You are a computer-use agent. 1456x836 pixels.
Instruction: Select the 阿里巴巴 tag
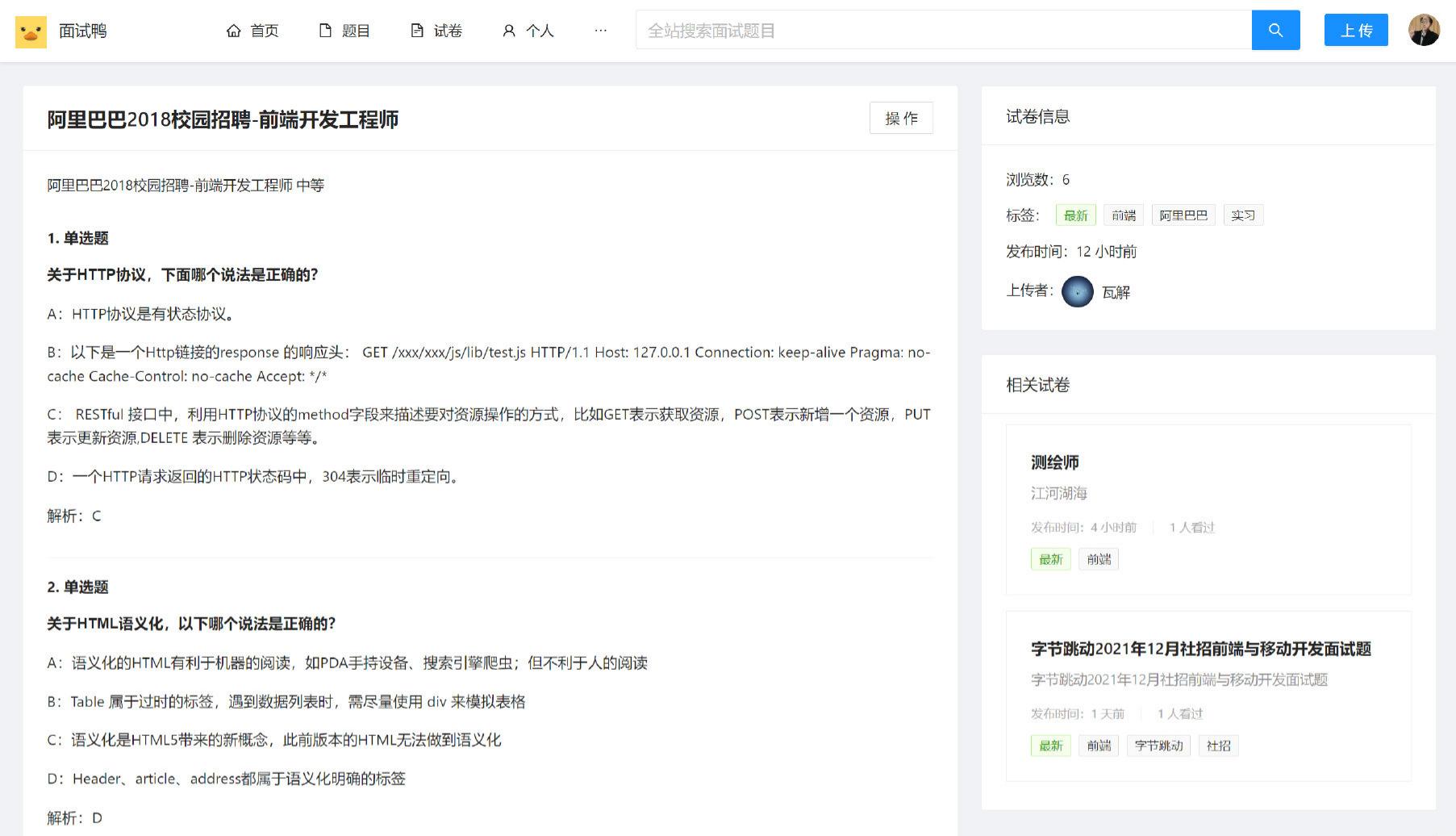pos(1183,214)
